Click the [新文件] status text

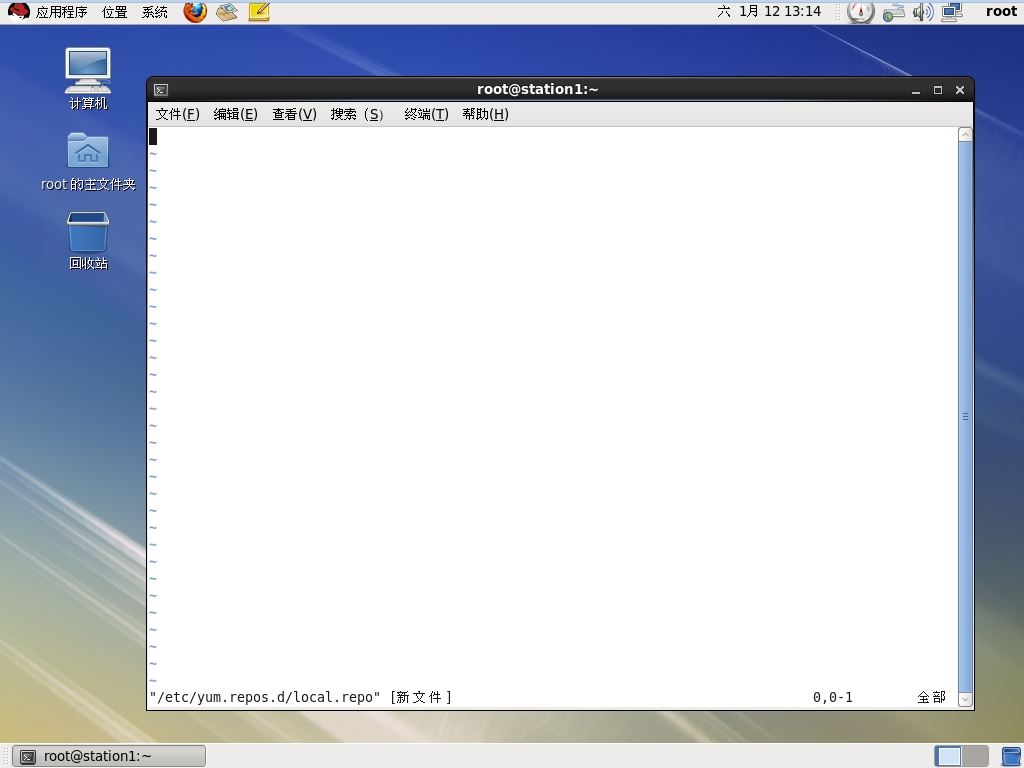[421, 697]
